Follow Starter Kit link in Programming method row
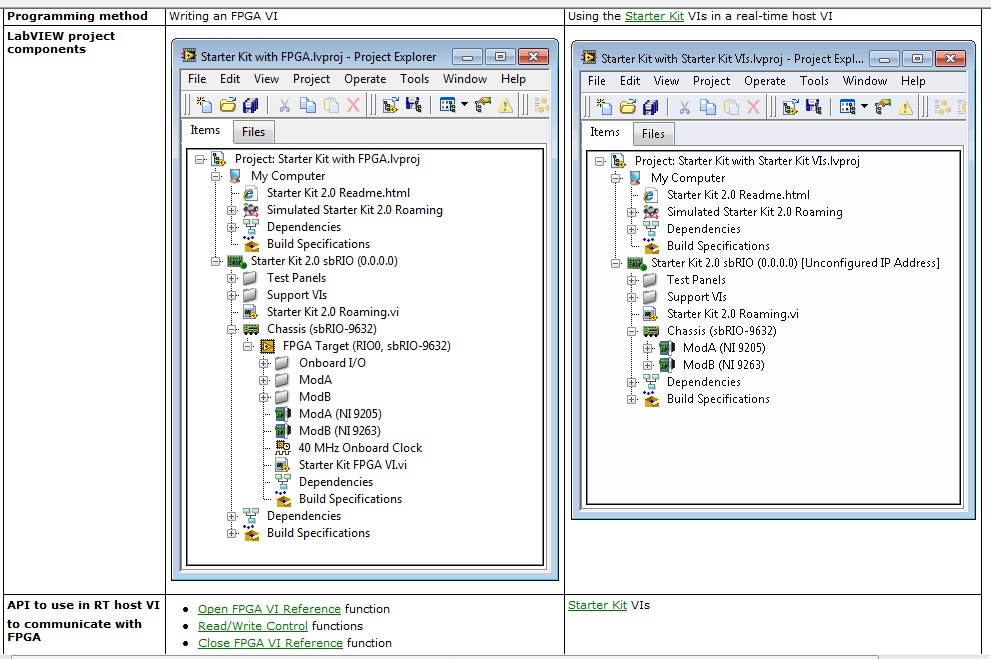 click(x=654, y=16)
